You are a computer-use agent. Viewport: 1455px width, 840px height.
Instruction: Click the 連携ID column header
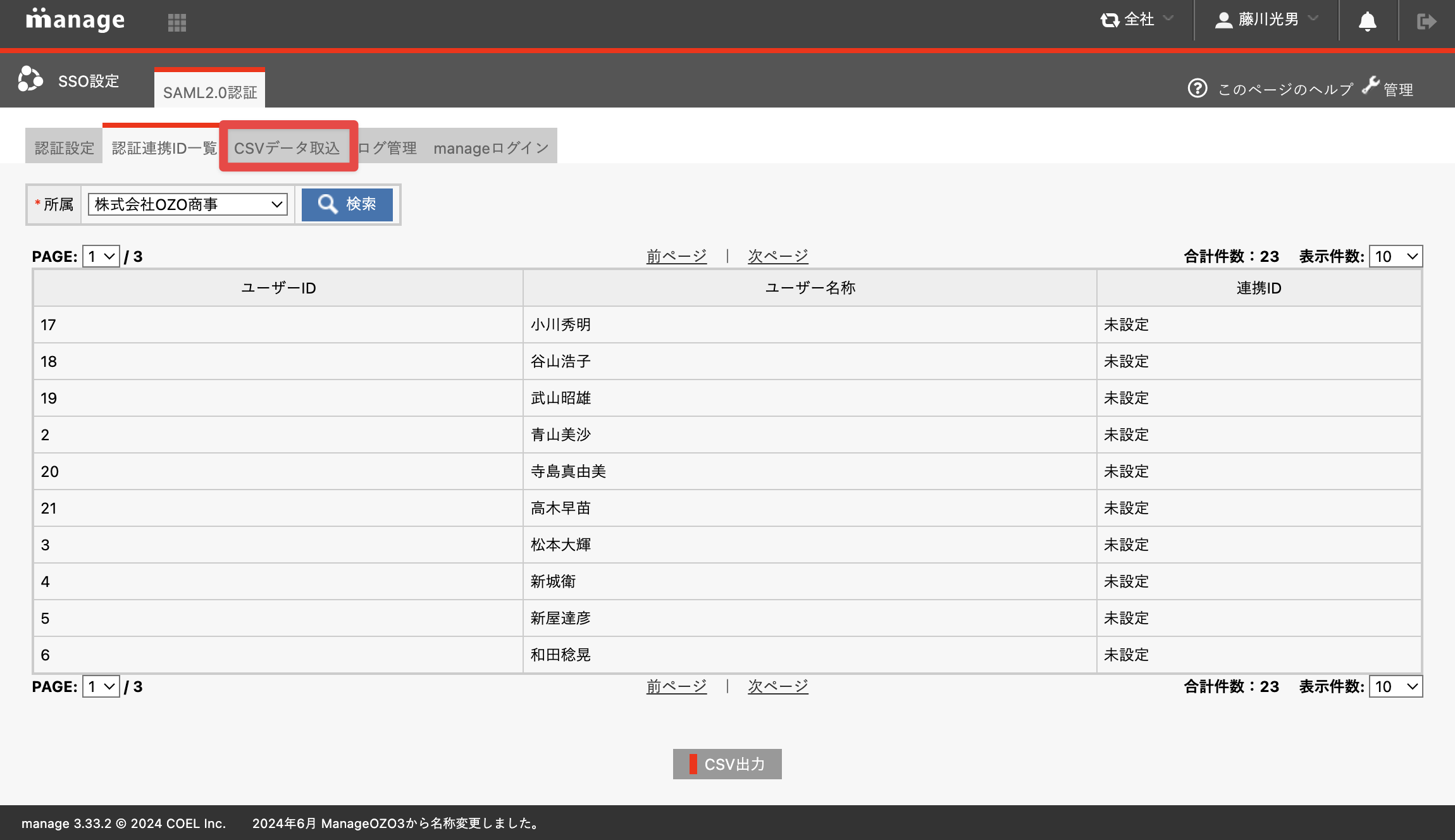click(1259, 288)
